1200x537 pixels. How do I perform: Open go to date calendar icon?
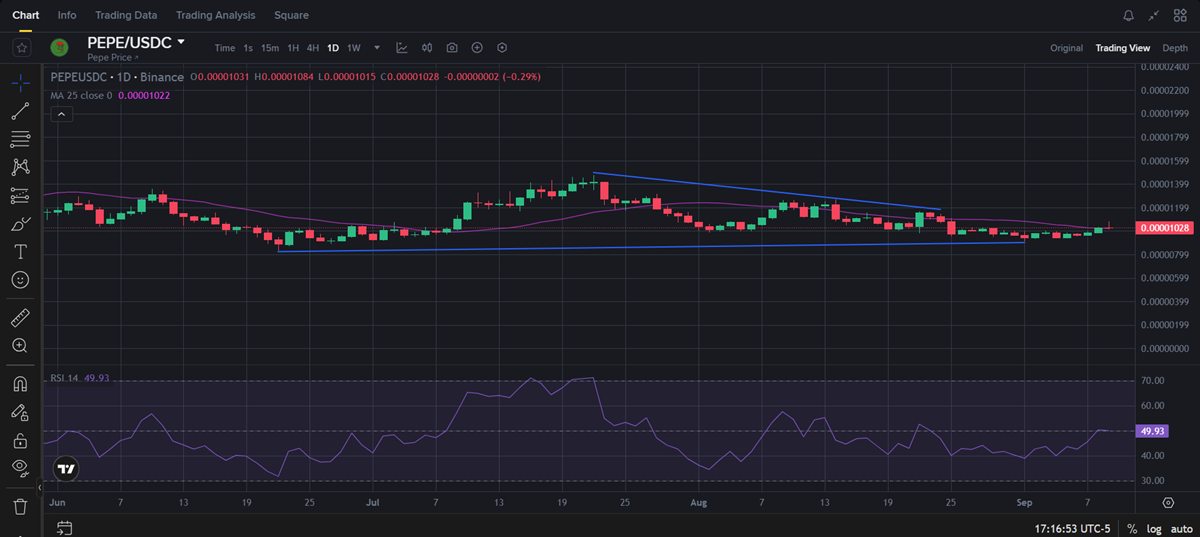tap(64, 527)
